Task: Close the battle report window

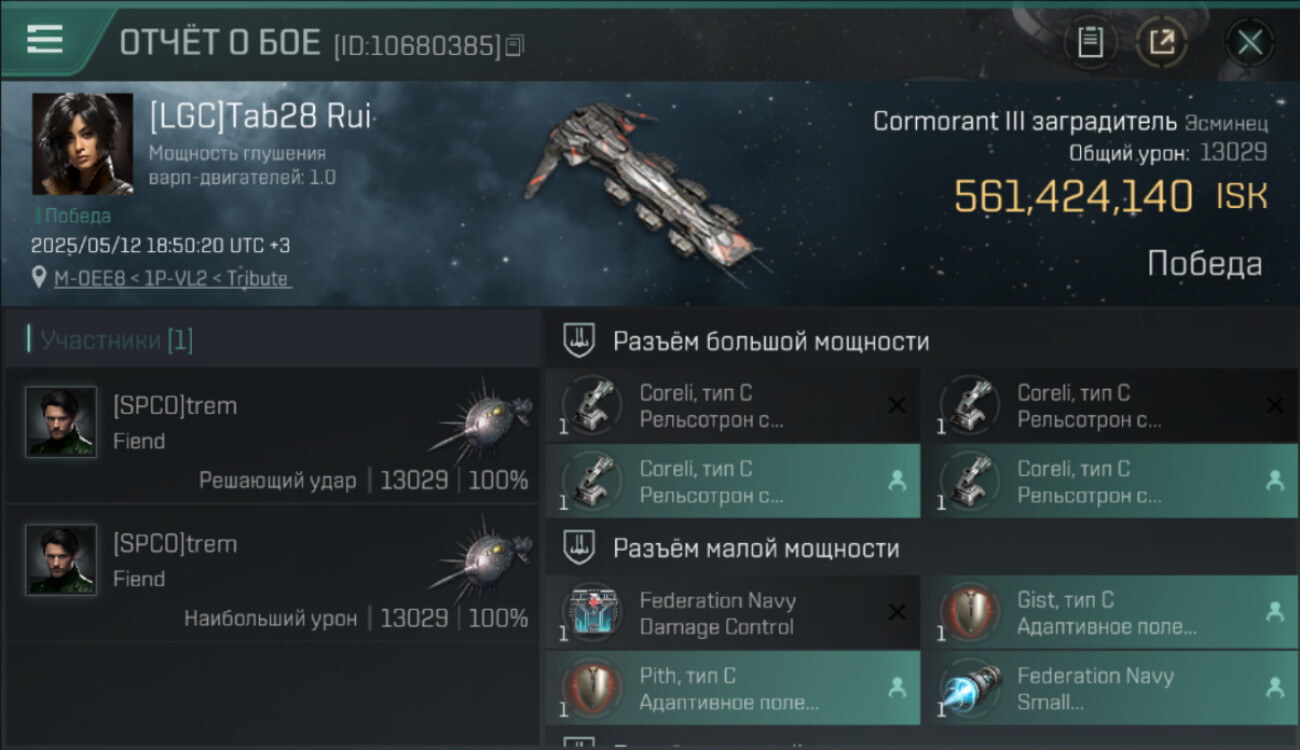Action: click(1249, 42)
